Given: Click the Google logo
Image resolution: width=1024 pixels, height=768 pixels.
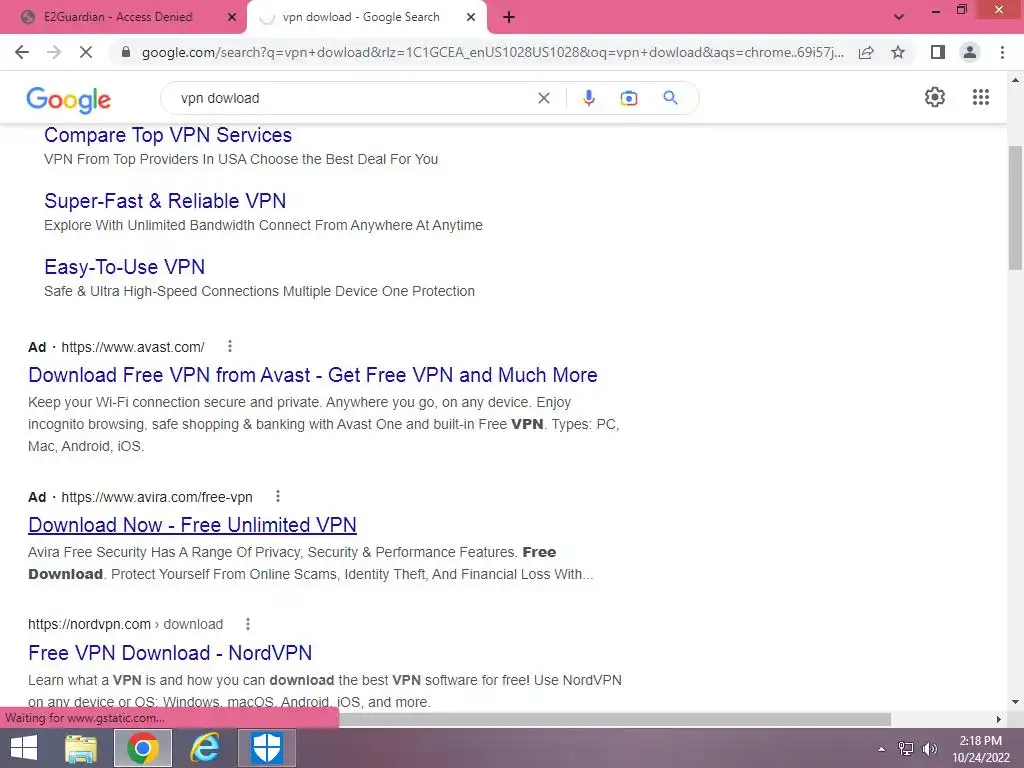Looking at the screenshot, I should click(x=69, y=99).
